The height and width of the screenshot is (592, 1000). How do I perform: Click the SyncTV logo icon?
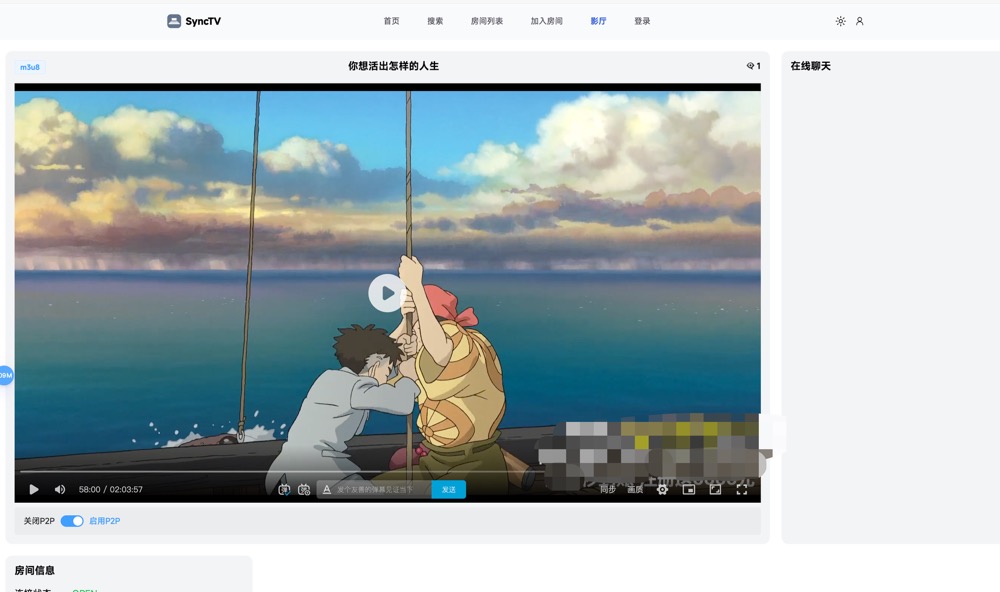174,21
